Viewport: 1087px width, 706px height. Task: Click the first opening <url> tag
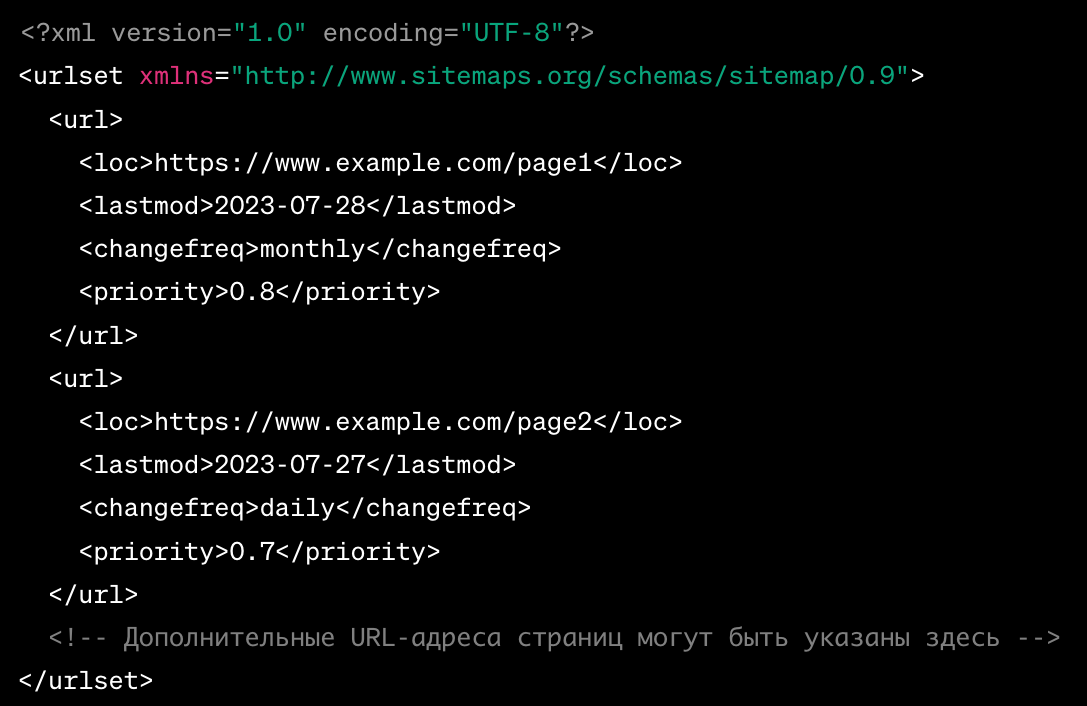86,120
